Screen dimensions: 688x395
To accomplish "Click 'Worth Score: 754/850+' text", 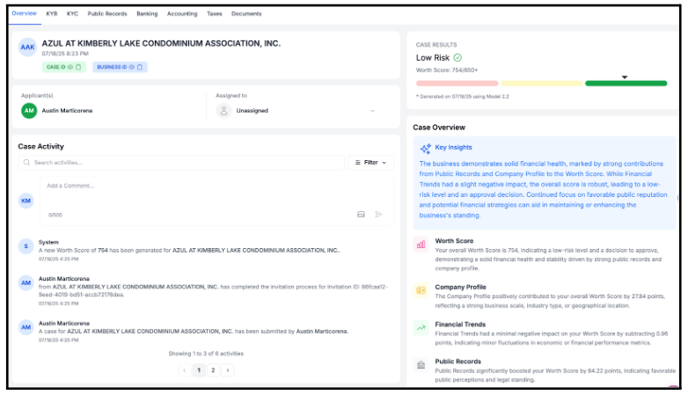I will (447, 70).
